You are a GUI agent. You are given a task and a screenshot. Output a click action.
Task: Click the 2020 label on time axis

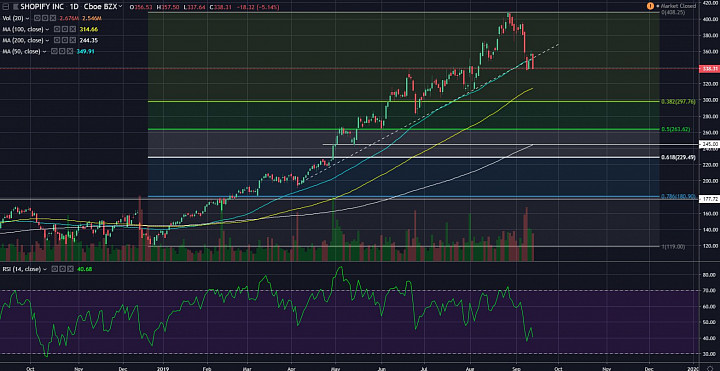point(693,368)
